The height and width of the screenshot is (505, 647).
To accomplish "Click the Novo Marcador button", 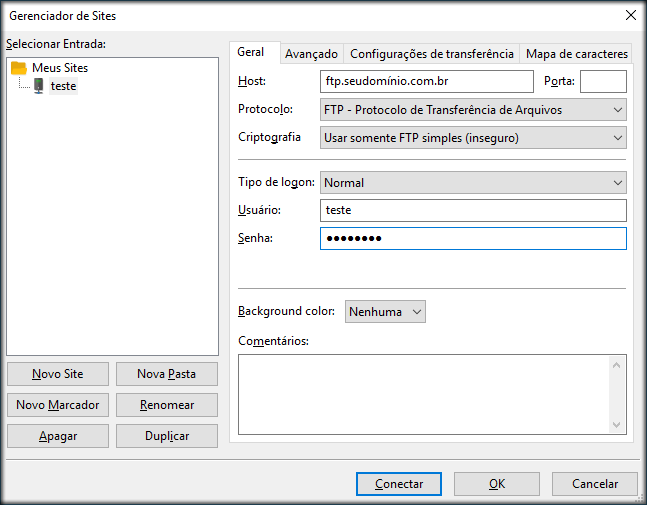I will (57, 405).
